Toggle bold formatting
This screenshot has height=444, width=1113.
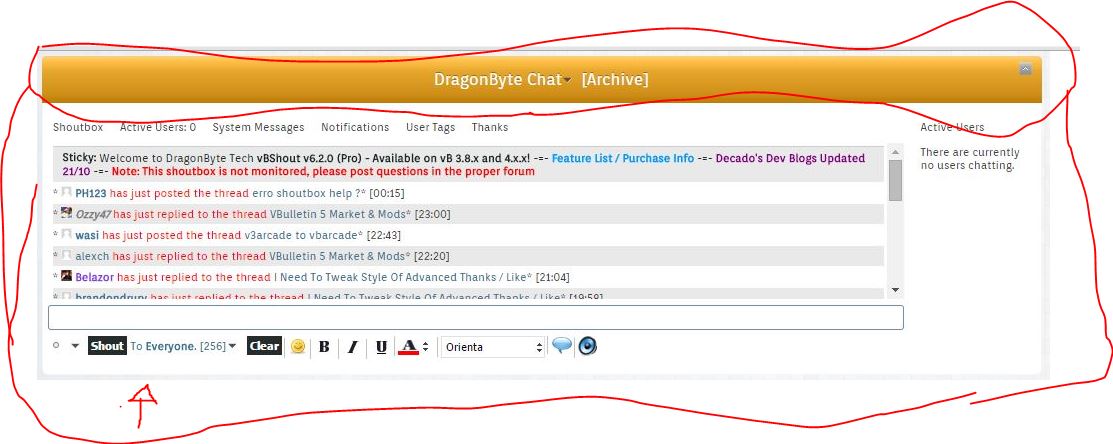coord(324,347)
